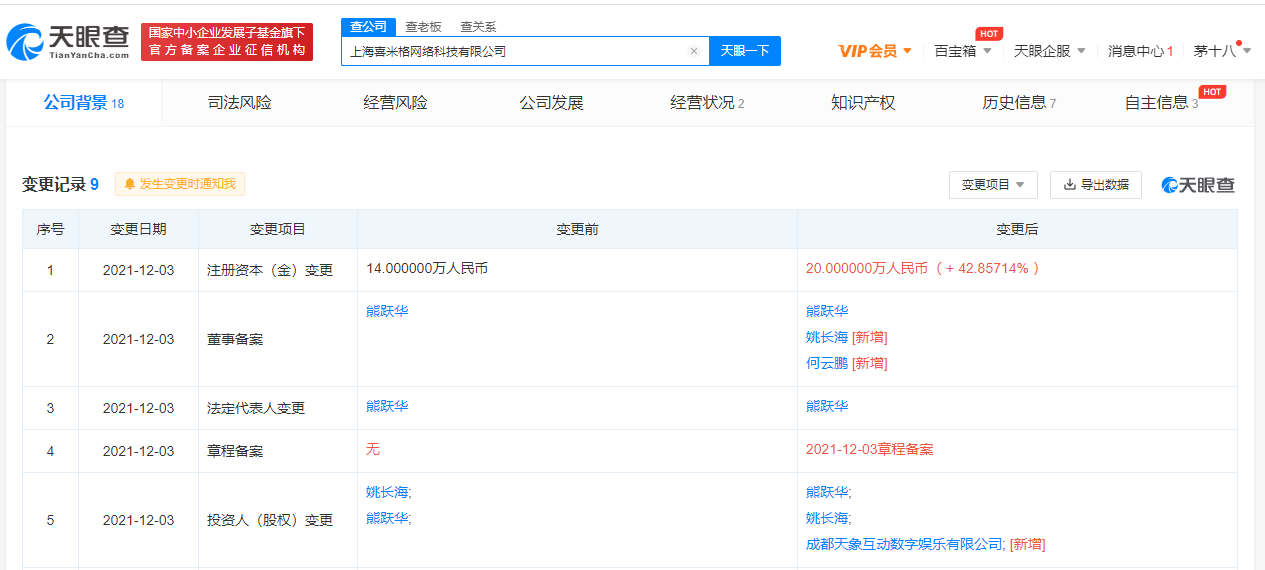
Task: Click the 变更项目 column header
Action: [278, 229]
